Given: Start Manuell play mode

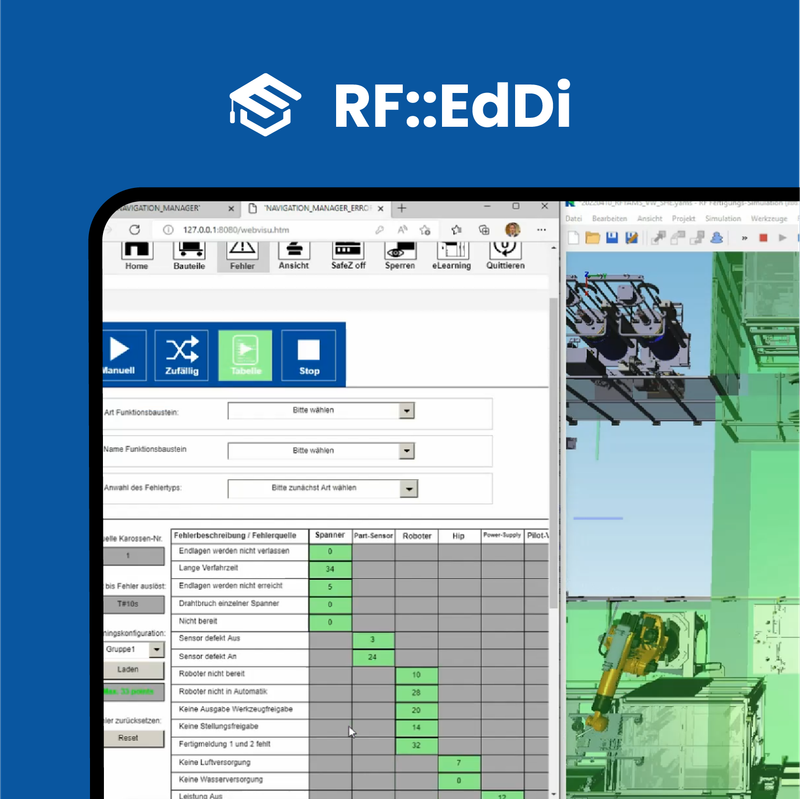Looking at the screenshot, I should coord(124,355).
